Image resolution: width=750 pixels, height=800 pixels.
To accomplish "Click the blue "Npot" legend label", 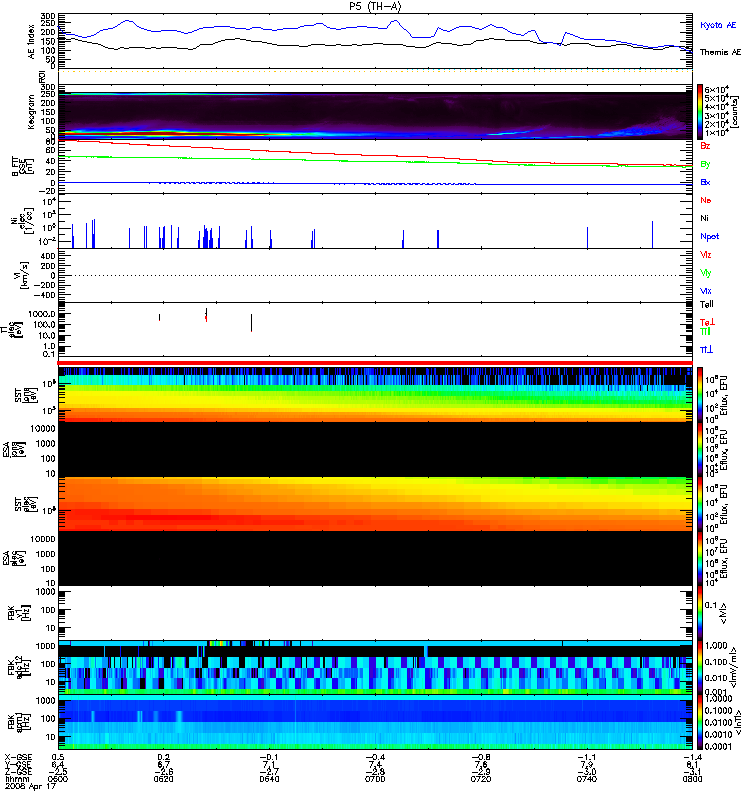I will pyautogui.click(x=709, y=236).
